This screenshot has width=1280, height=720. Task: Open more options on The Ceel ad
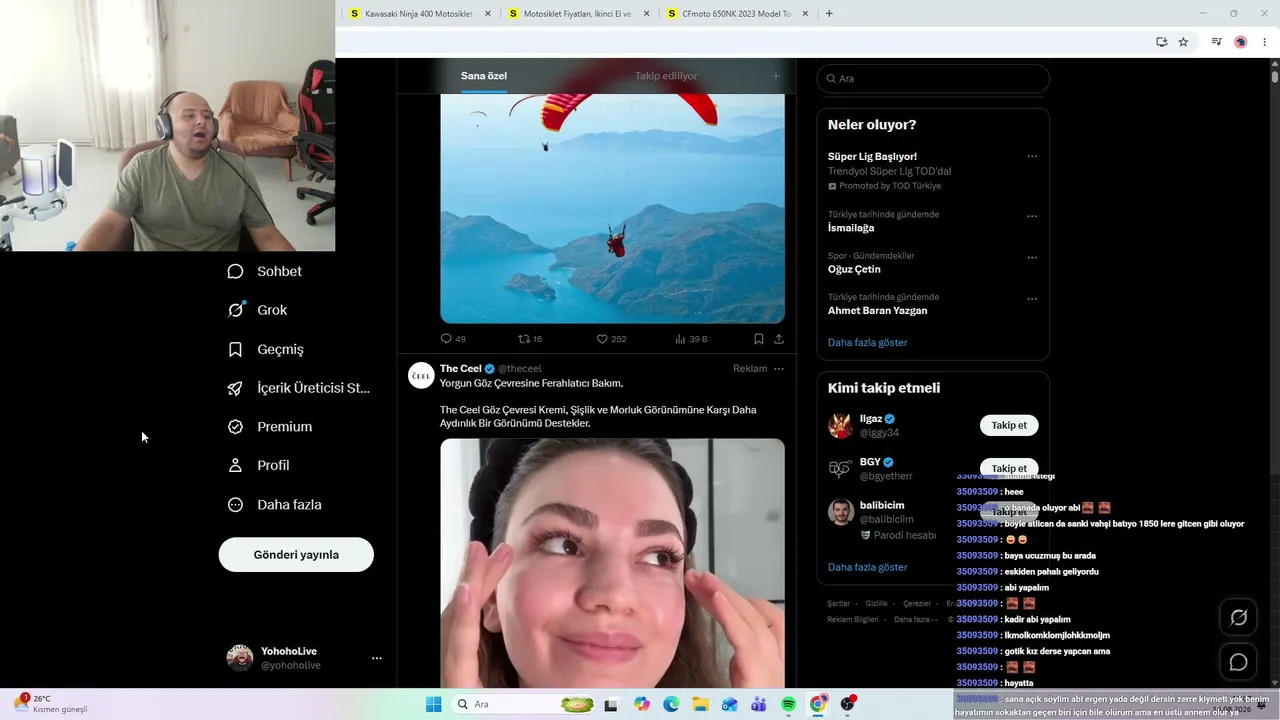click(x=779, y=369)
